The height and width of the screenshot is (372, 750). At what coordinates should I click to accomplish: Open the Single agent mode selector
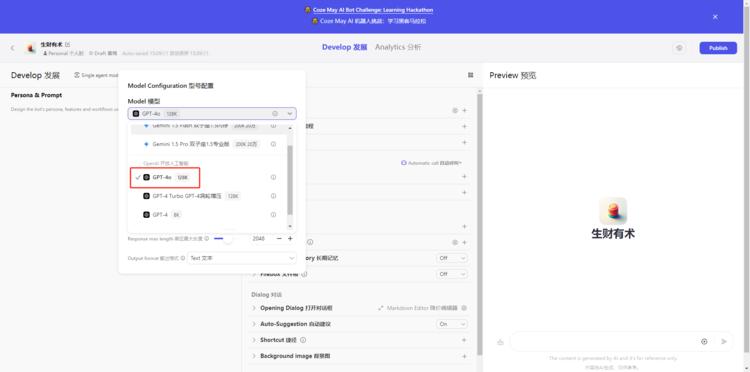tap(96, 75)
